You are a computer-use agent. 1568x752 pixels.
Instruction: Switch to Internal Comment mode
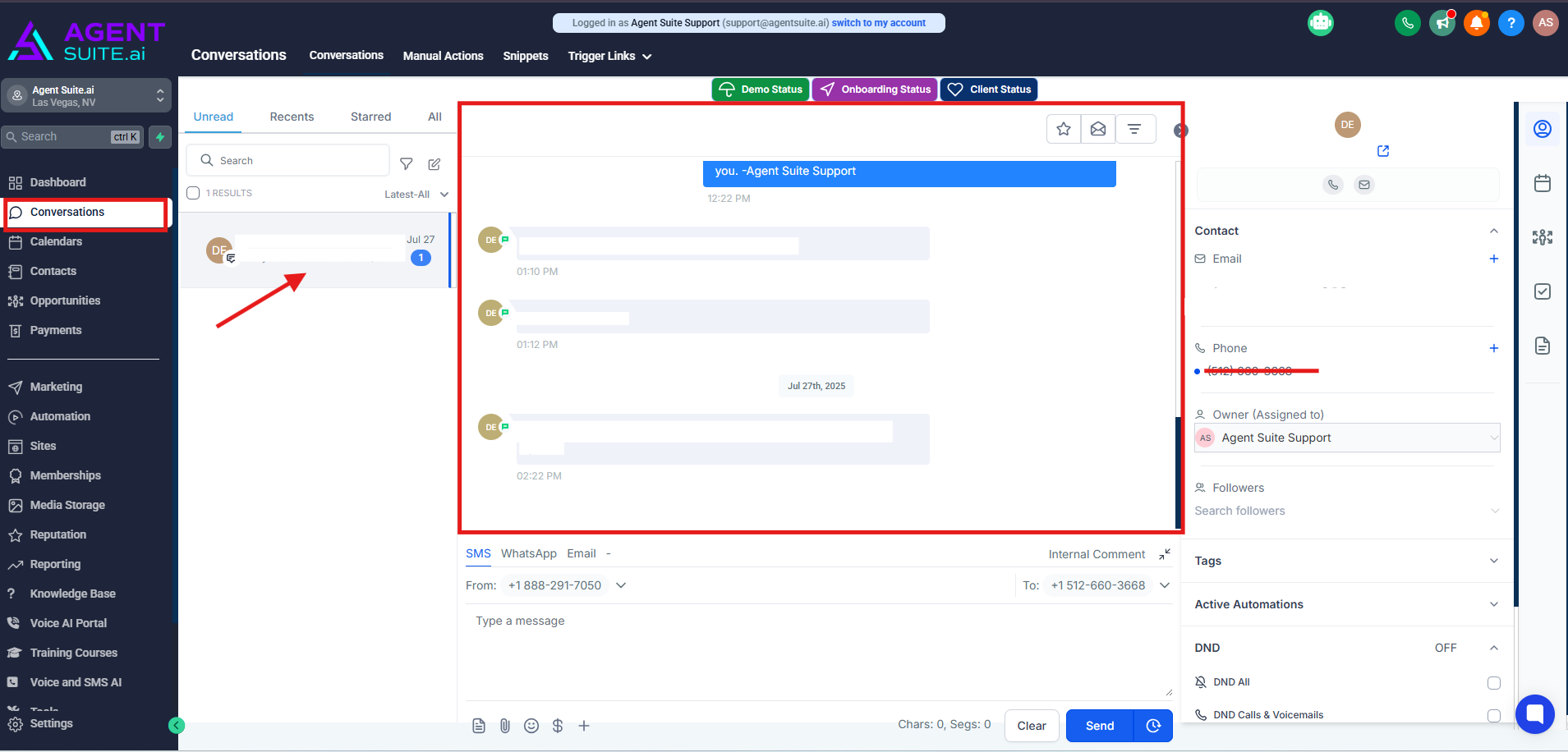point(1097,554)
